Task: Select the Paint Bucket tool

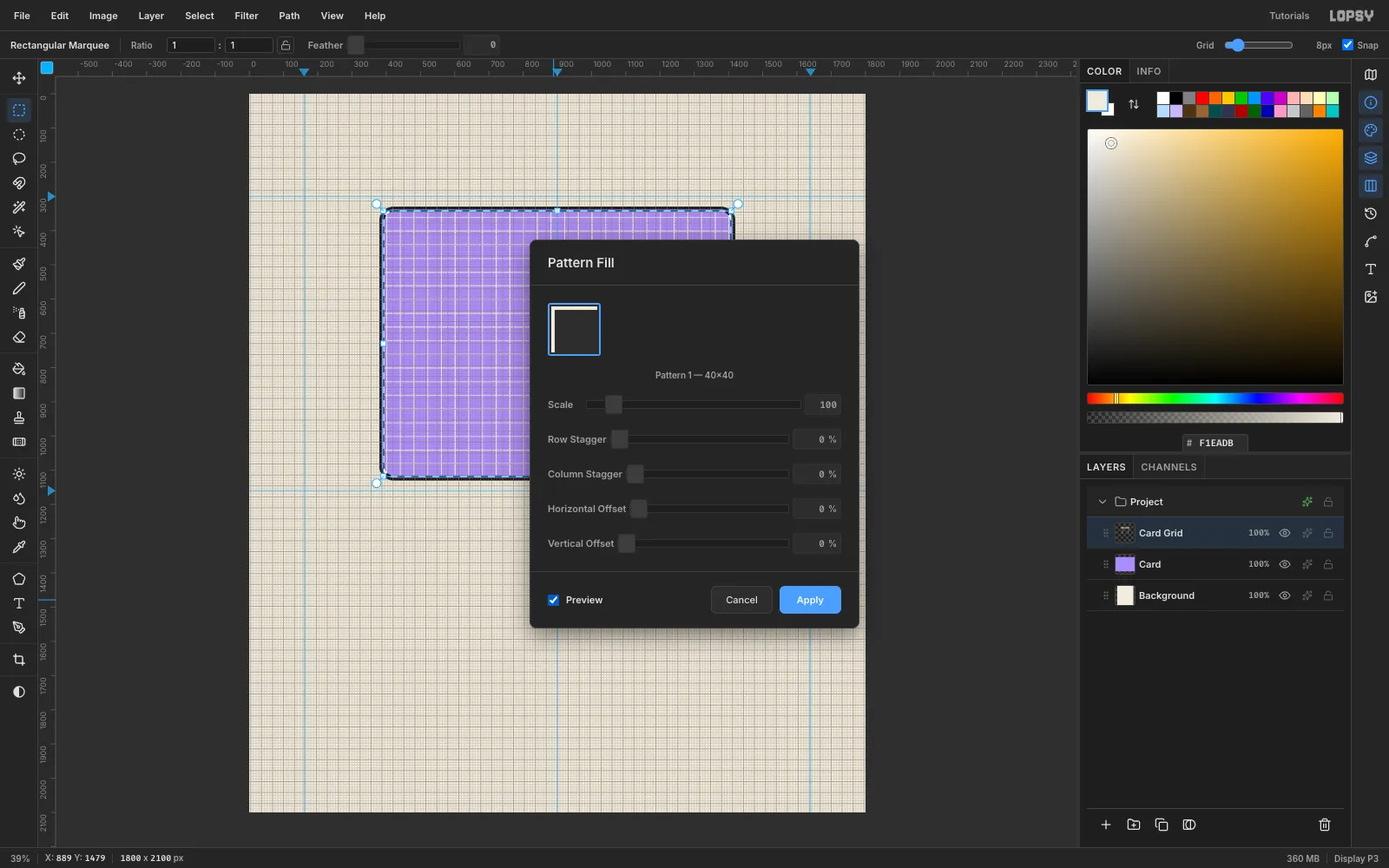Action: [19, 369]
